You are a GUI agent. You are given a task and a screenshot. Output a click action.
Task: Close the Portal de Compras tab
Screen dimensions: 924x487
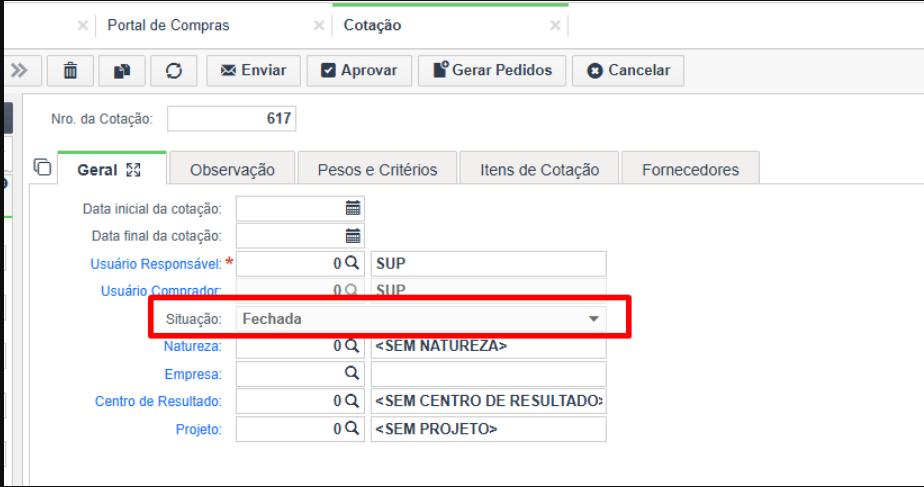pos(319,25)
